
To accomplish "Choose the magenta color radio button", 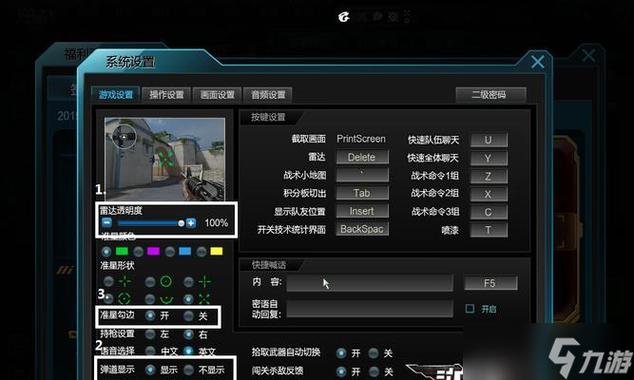I will [x=138, y=252].
